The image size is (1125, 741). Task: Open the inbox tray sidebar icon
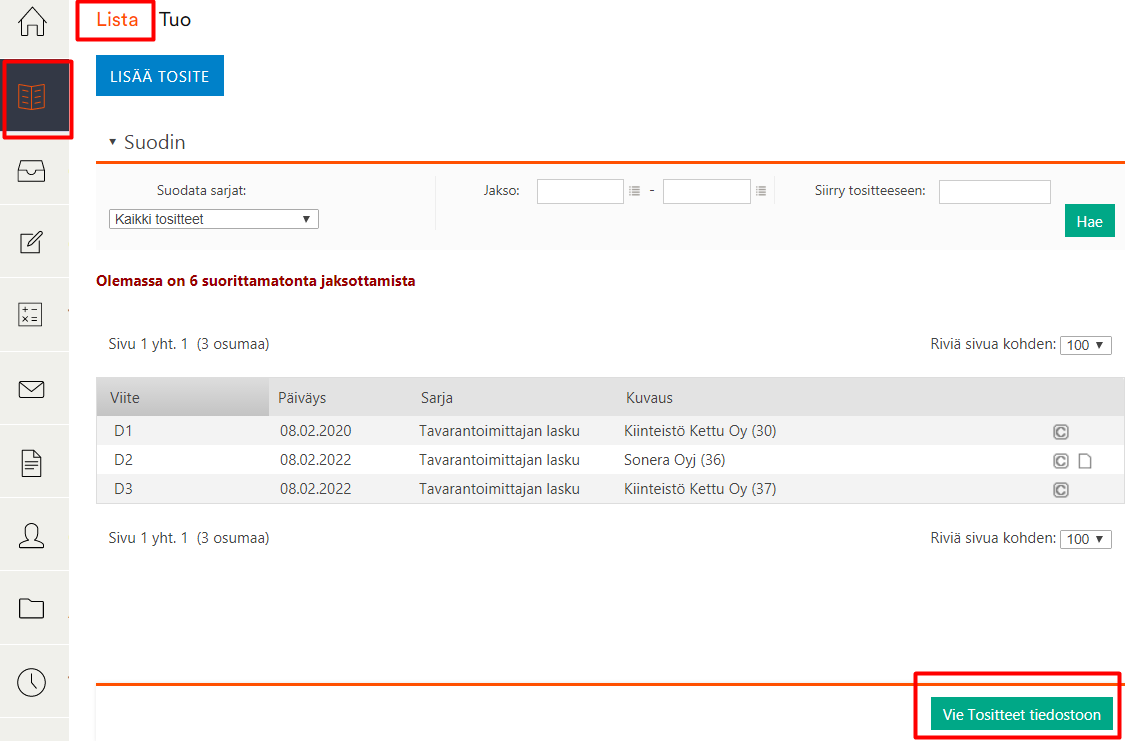pyautogui.click(x=32, y=170)
